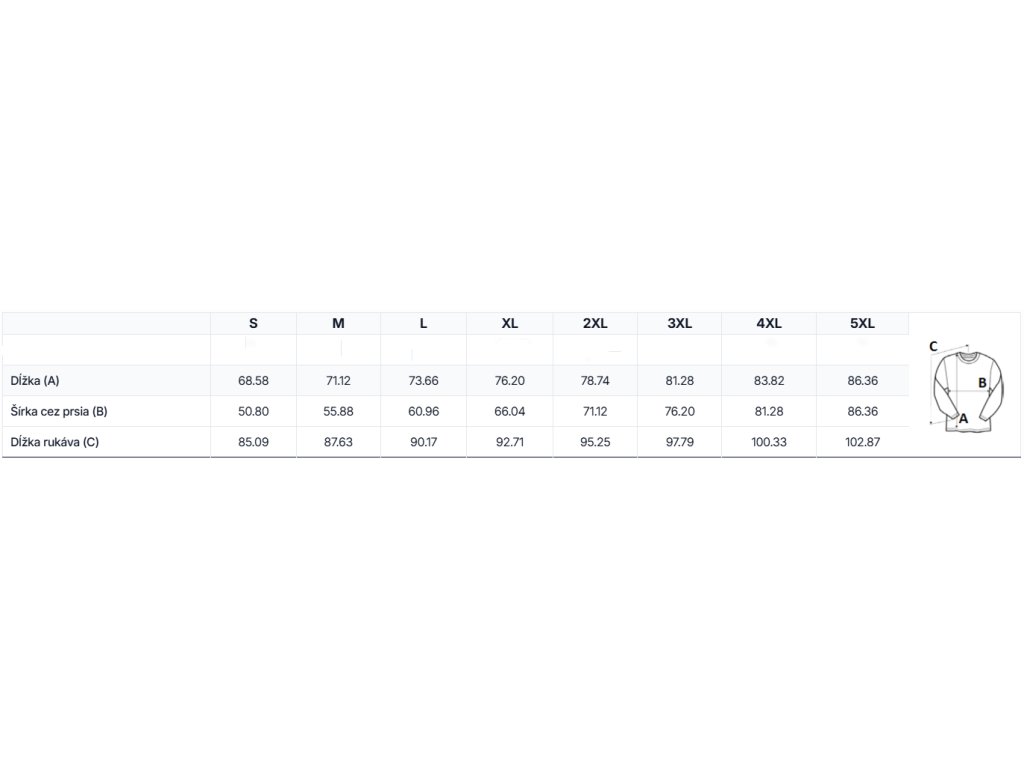This screenshot has width=1024, height=768.
Task: Click the letter B on the diagram
Action: pos(982,382)
